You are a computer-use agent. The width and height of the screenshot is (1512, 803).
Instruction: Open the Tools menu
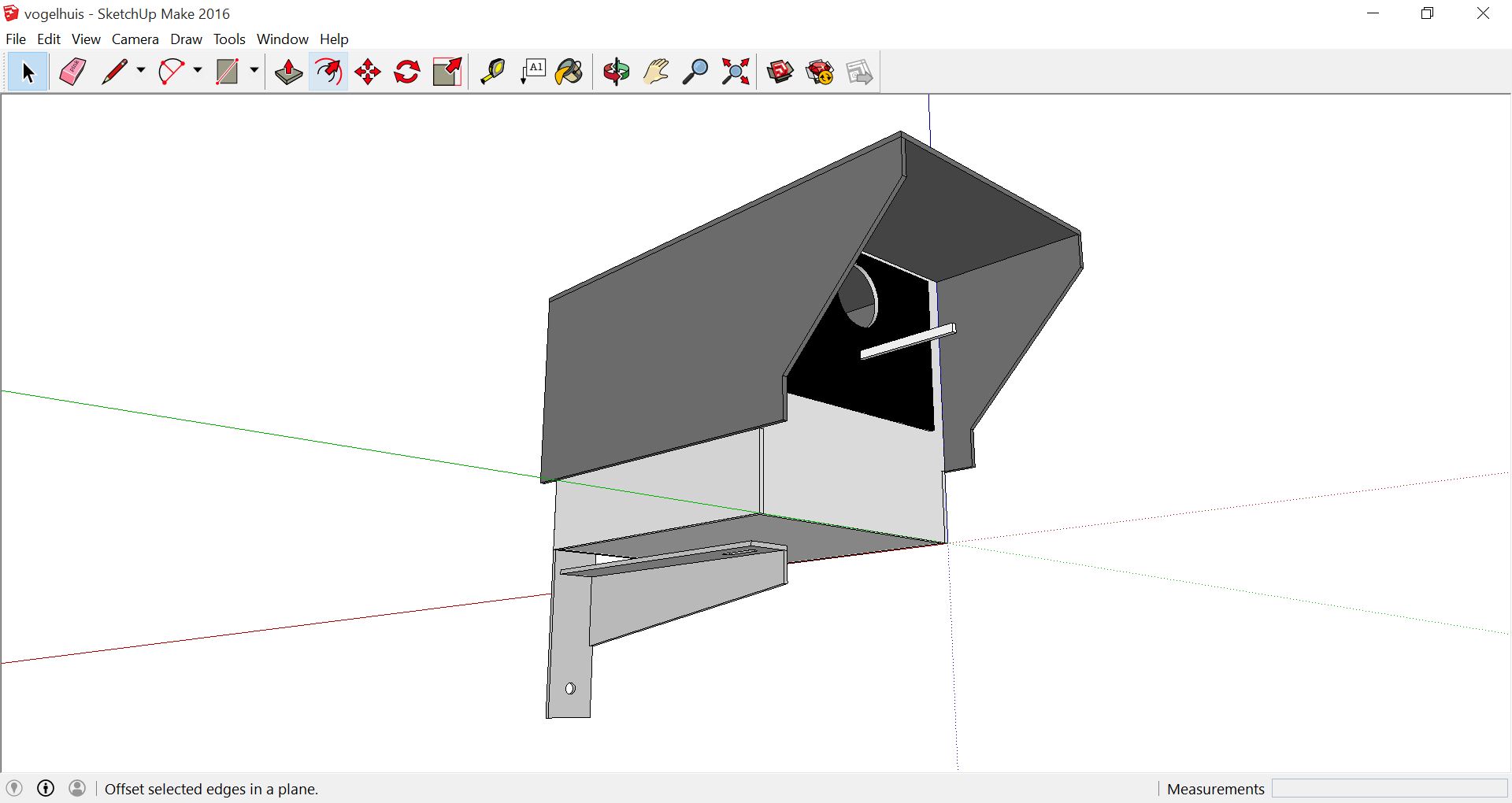click(229, 39)
